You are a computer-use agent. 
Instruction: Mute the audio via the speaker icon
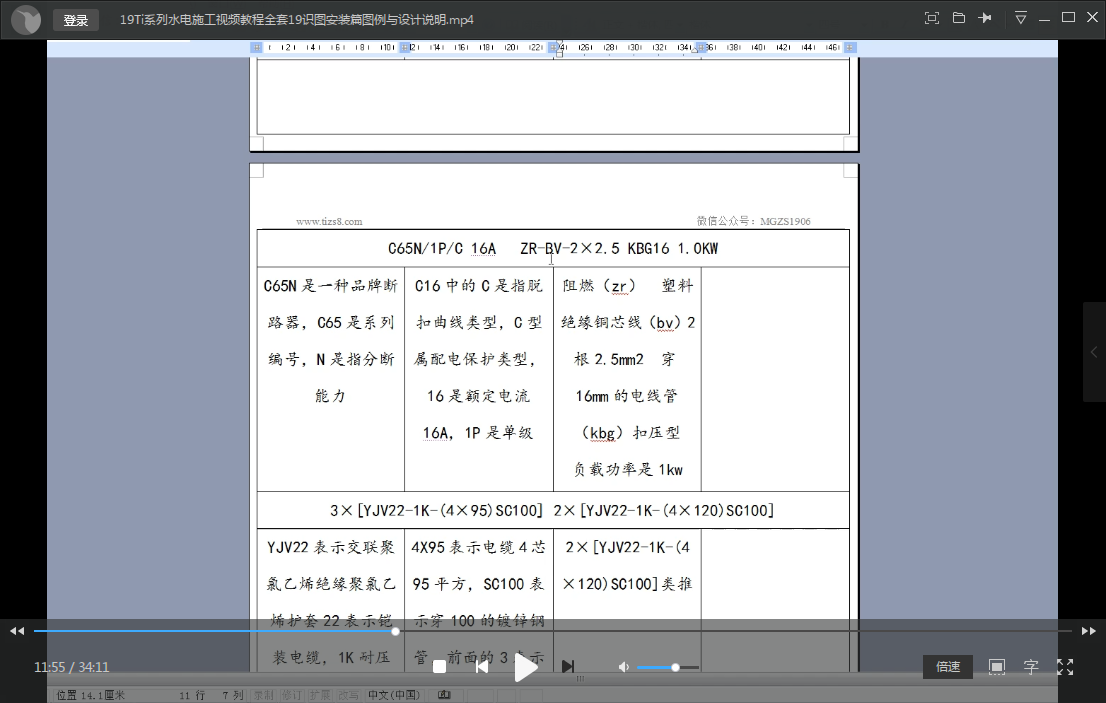(x=624, y=667)
